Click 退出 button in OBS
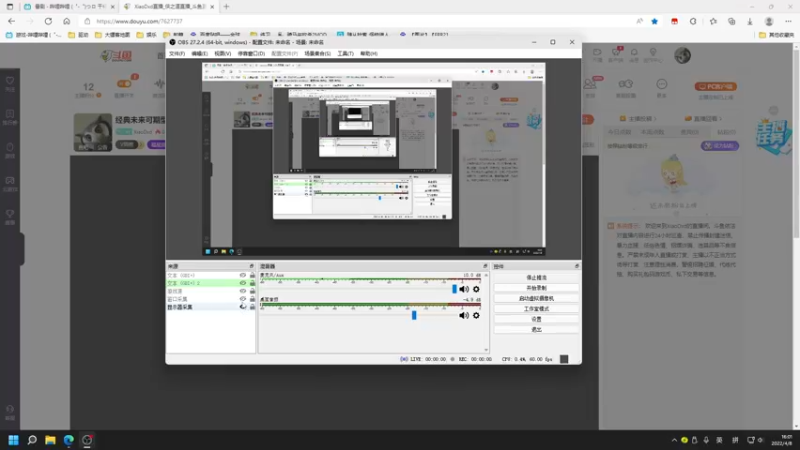 tap(536, 330)
